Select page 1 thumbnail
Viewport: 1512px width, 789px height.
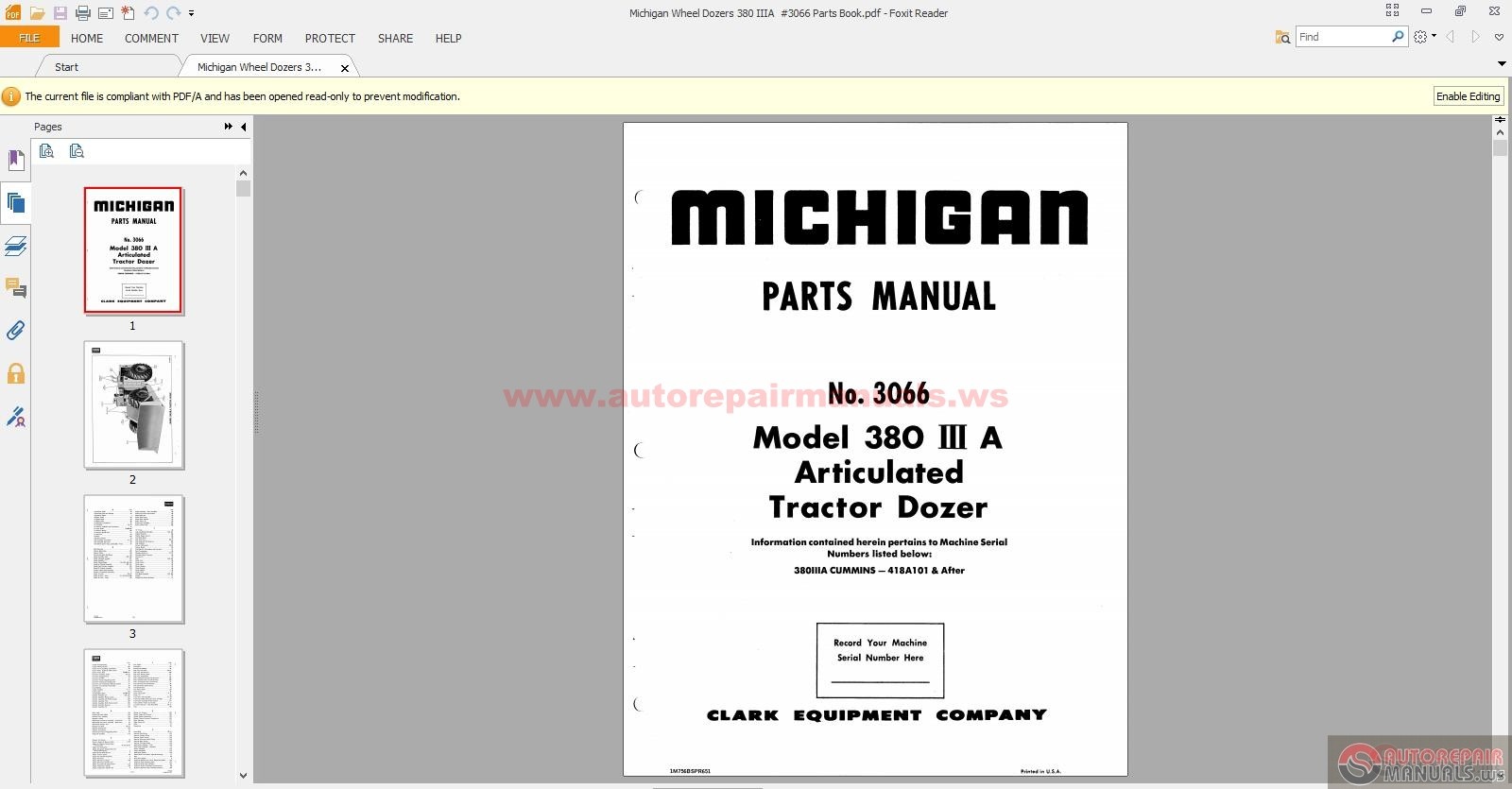click(133, 250)
